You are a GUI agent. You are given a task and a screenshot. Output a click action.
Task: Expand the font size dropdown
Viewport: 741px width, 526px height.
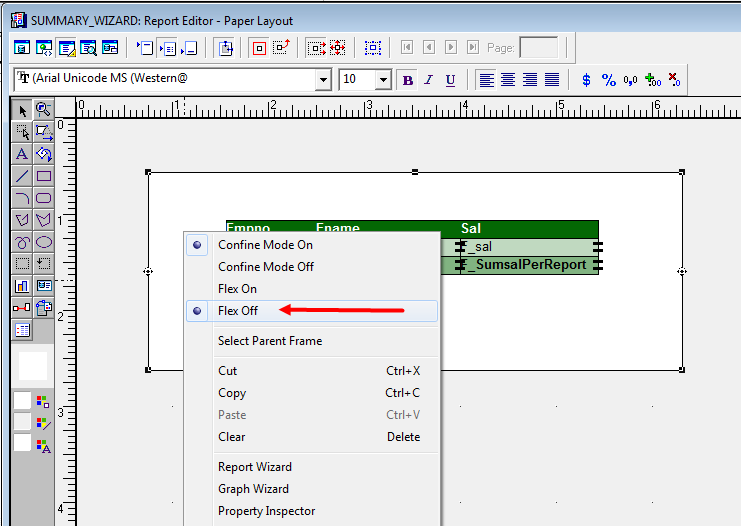click(383, 80)
